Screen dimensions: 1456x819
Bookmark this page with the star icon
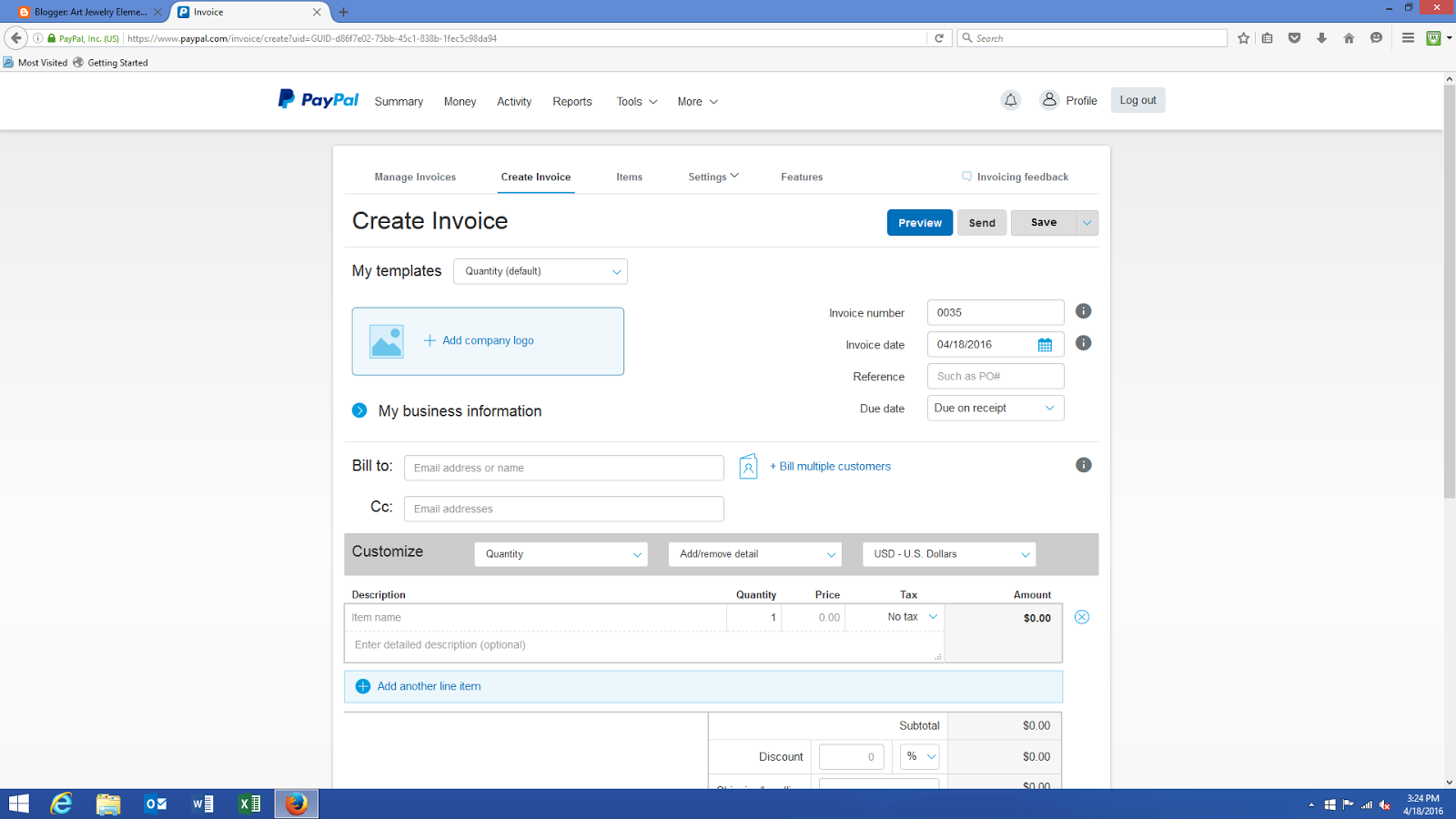point(1244,38)
